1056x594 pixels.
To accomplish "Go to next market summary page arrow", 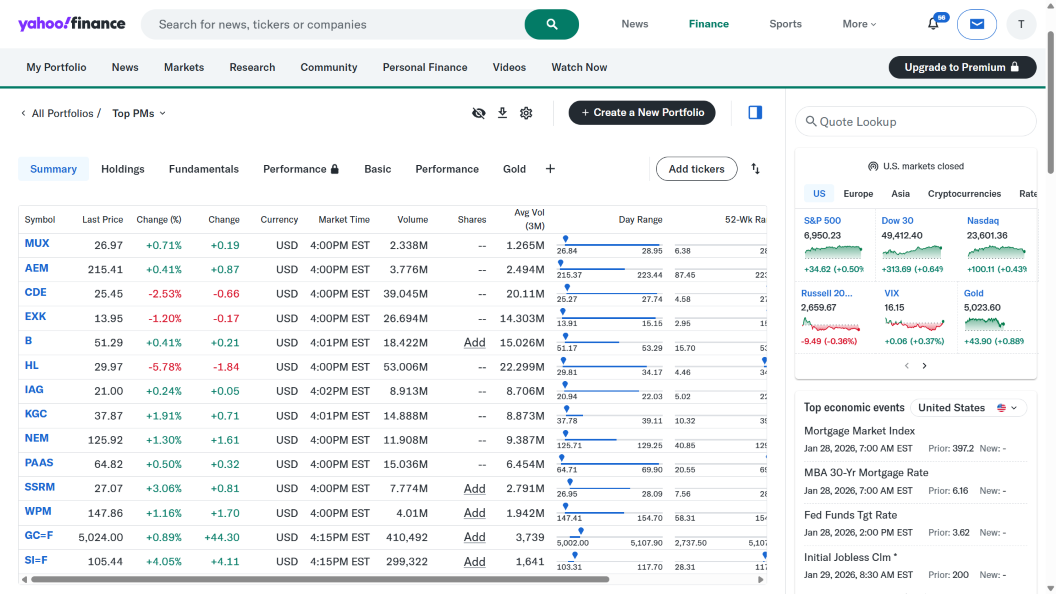I will tap(924, 366).
